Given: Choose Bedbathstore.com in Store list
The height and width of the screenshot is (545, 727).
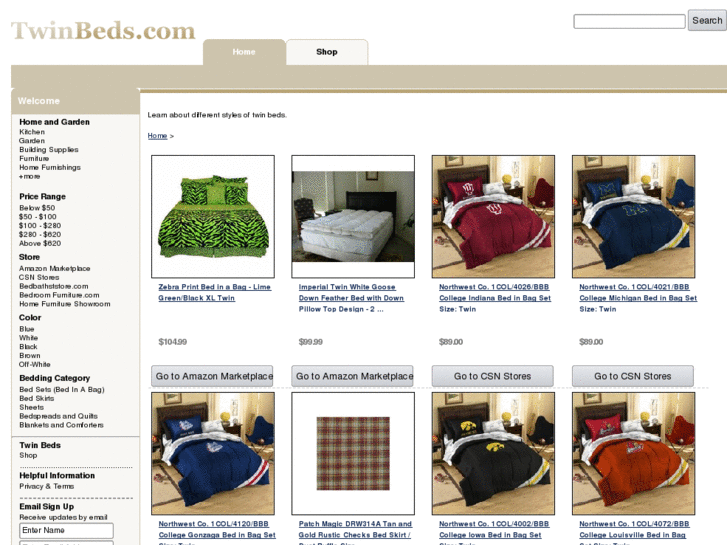Looking at the screenshot, I should click(x=54, y=286).
